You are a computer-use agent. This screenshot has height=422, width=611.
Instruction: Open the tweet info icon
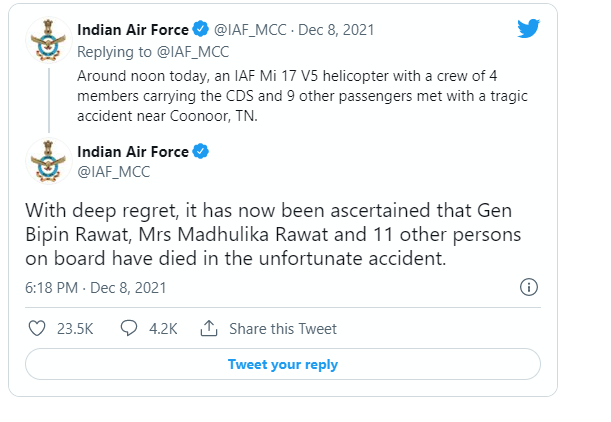pos(530,287)
